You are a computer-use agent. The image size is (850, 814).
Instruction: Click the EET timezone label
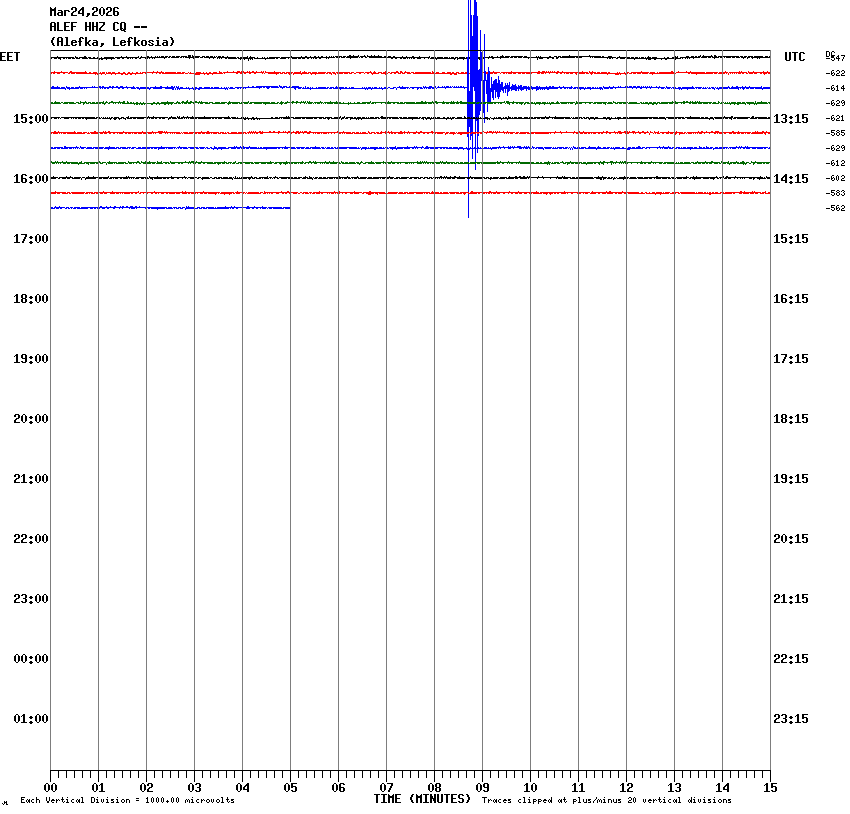tap(10, 57)
